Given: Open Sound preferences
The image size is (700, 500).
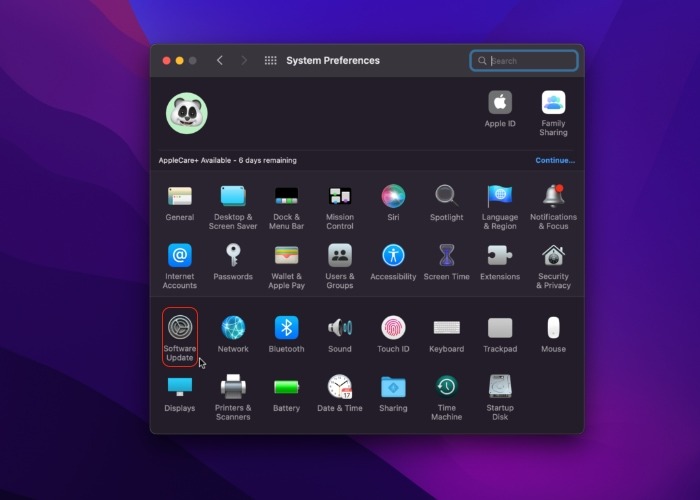Looking at the screenshot, I should click(x=340, y=334).
